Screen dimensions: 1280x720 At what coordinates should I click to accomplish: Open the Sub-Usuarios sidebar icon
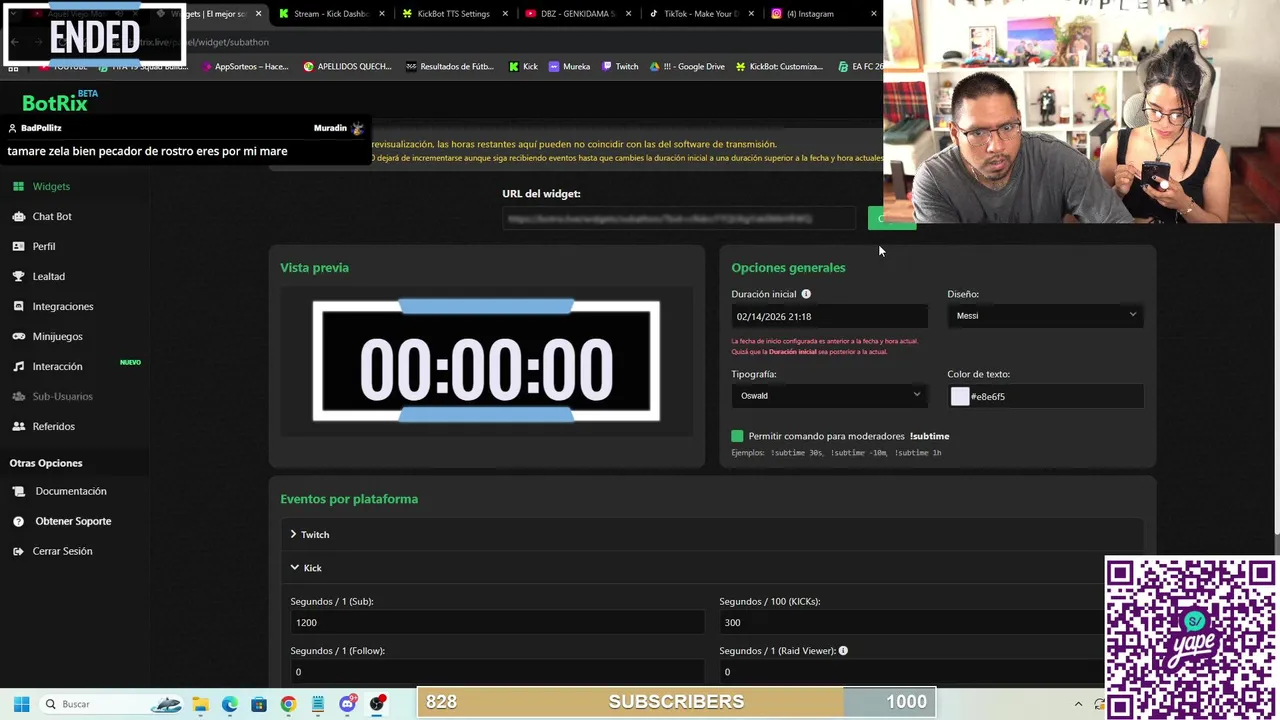(x=19, y=396)
